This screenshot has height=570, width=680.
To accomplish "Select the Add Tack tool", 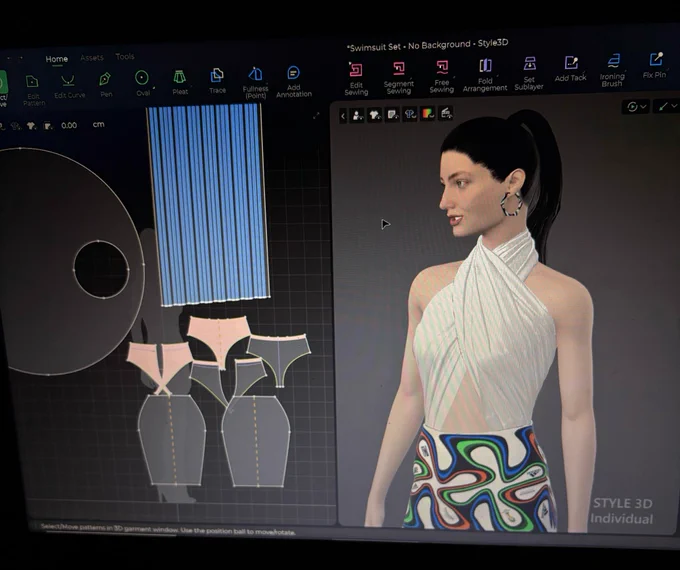I will (x=570, y=69).
